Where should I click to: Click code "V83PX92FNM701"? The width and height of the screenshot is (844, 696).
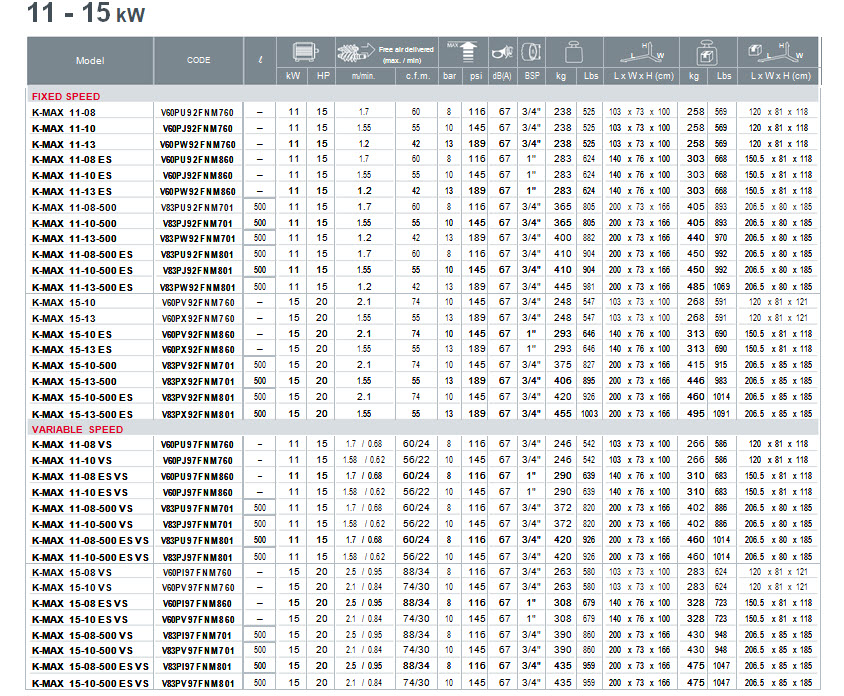pos(198,382)
